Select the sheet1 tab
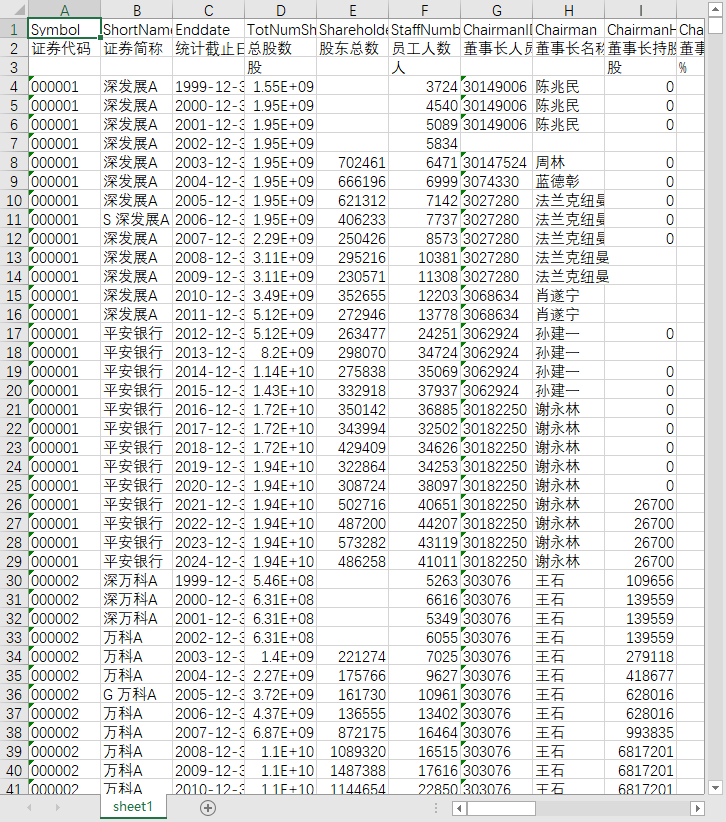726x822 pixels. 133,806
